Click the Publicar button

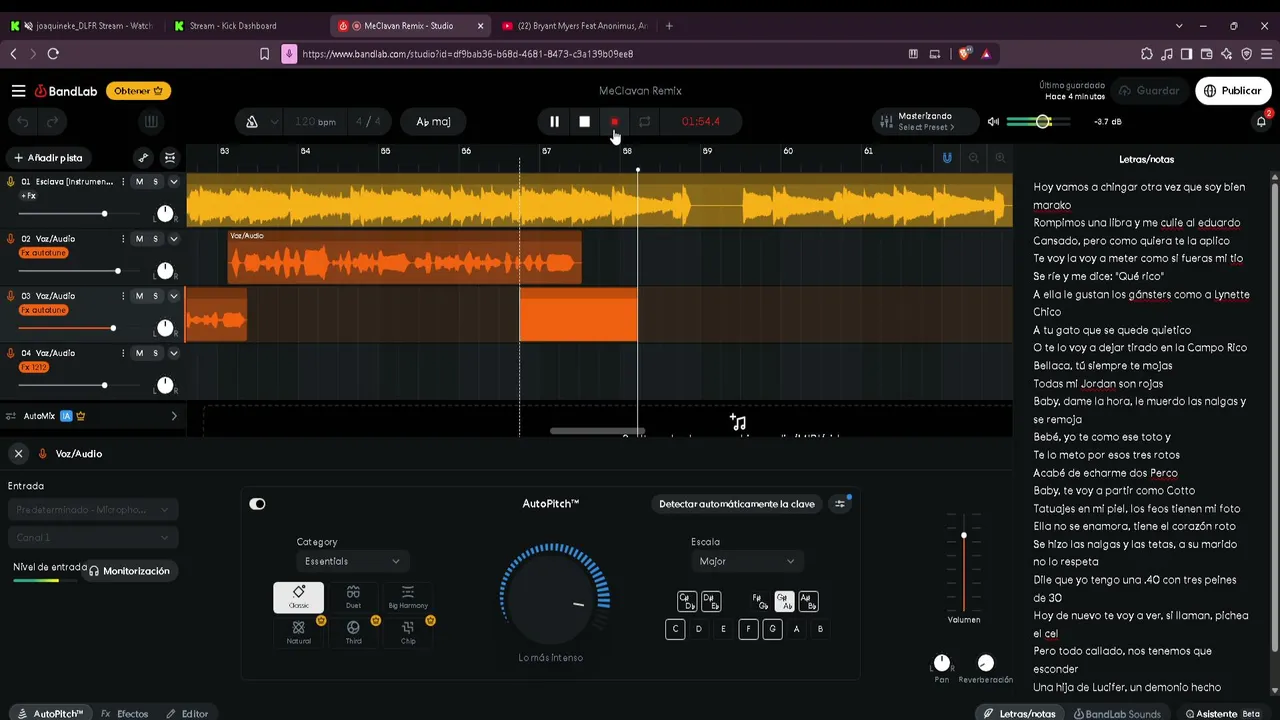[x=1233, y=91]
